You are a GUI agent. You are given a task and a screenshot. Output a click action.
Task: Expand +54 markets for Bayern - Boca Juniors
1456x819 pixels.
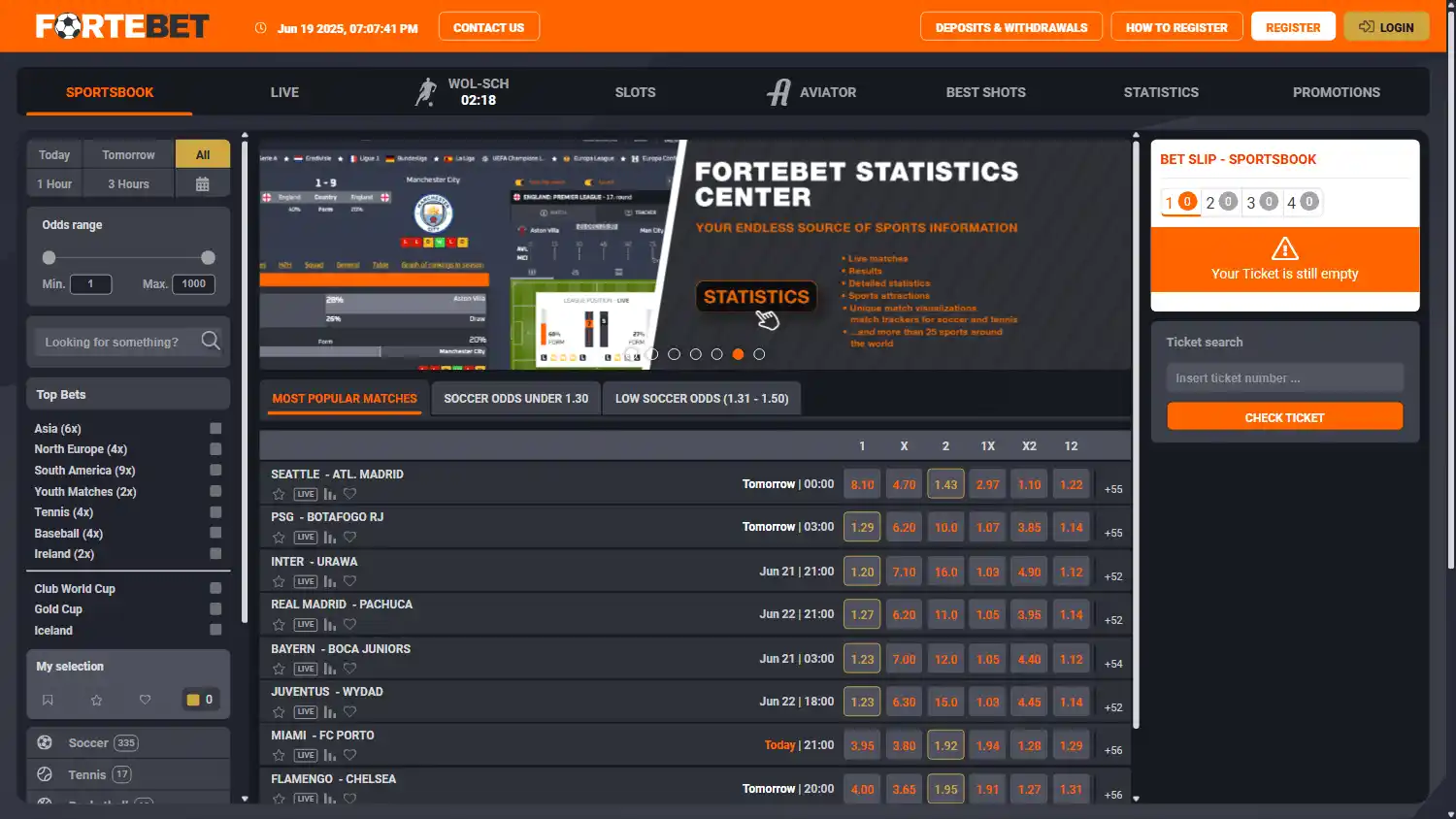1113,664
